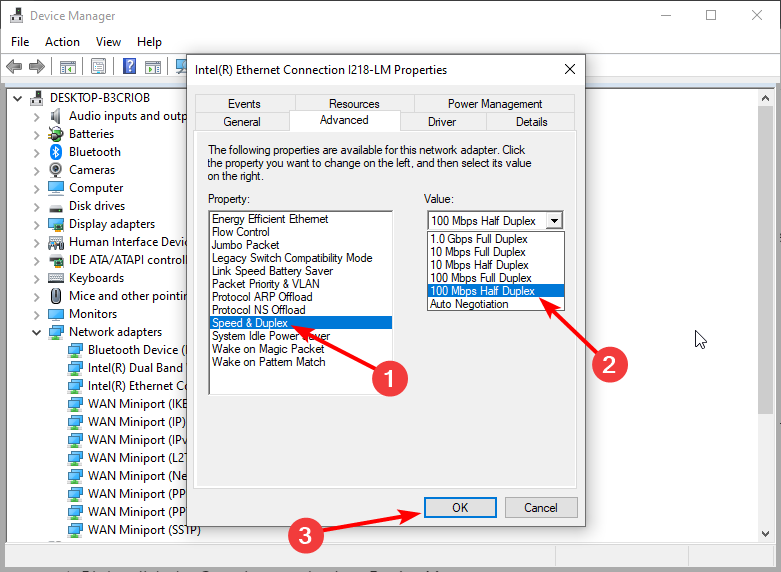The image size is (781, 572).
Task: Click the OK button
Action: [460, 507]
